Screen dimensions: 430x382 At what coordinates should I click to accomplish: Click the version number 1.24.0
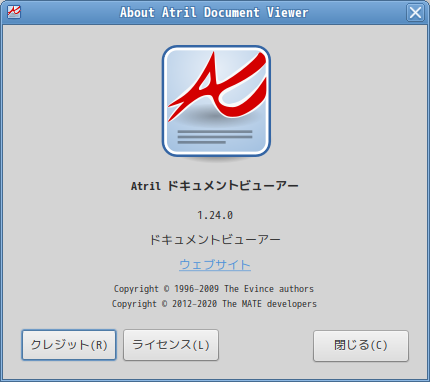pyautogui.click(x=215, y=215)
